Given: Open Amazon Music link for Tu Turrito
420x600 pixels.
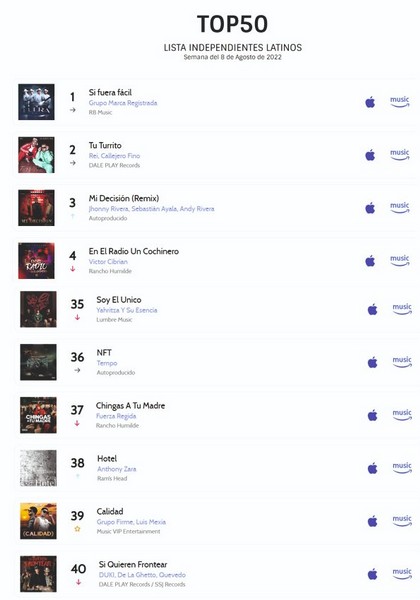Looking at the screenshot, I should [x=400, y=155].
